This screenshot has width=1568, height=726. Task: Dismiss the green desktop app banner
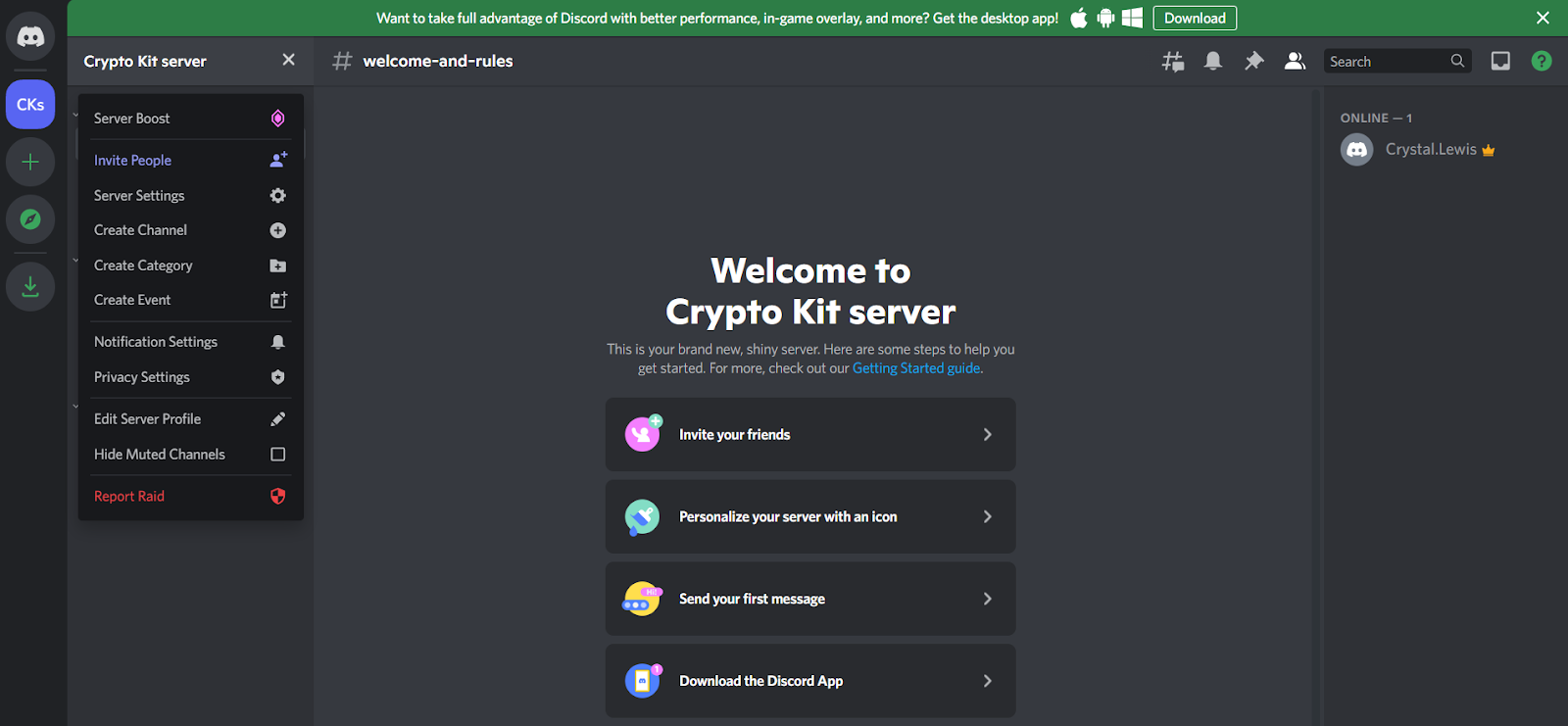point(1543,18)
